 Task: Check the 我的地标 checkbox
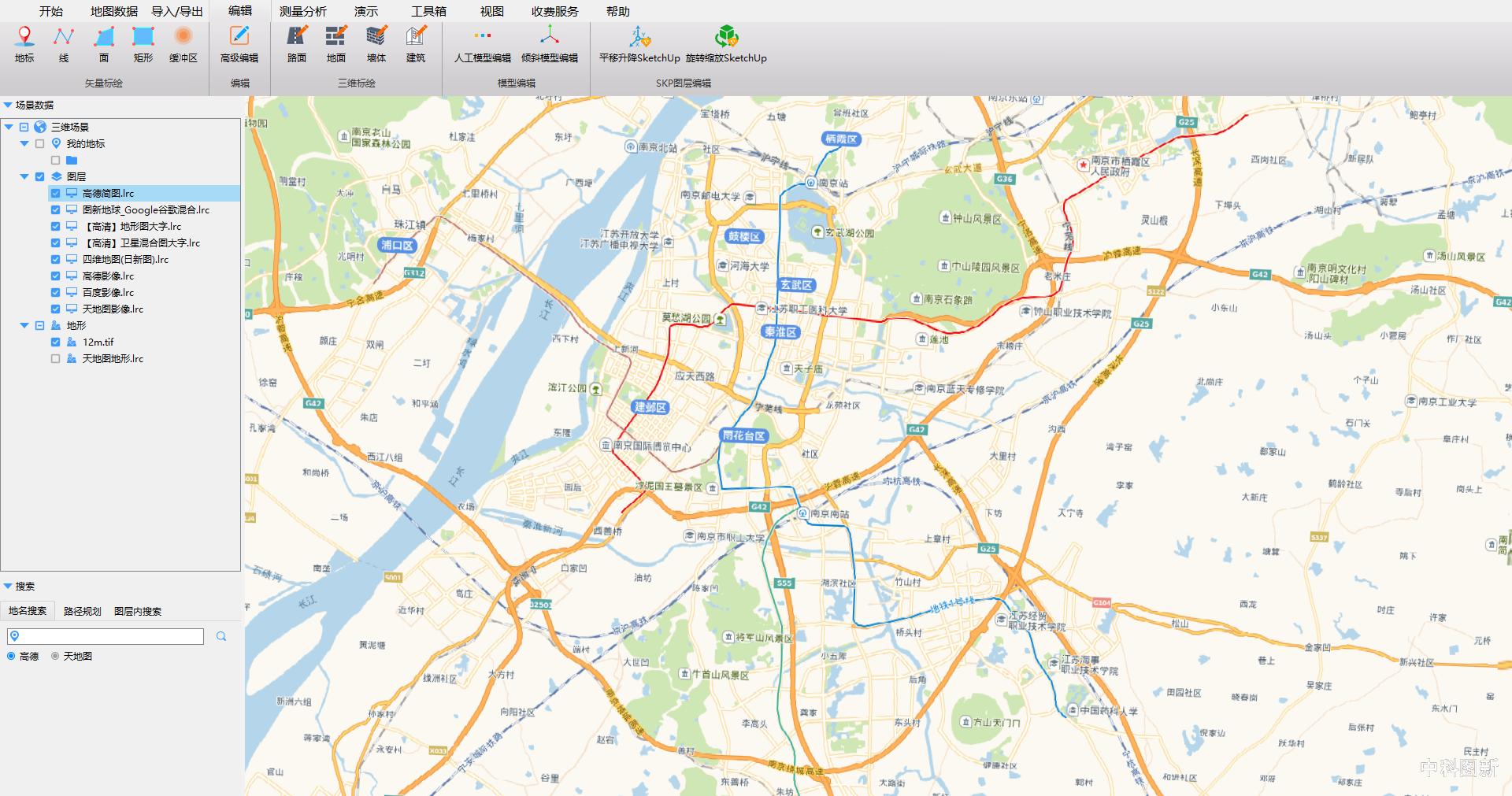click(39, 143)
